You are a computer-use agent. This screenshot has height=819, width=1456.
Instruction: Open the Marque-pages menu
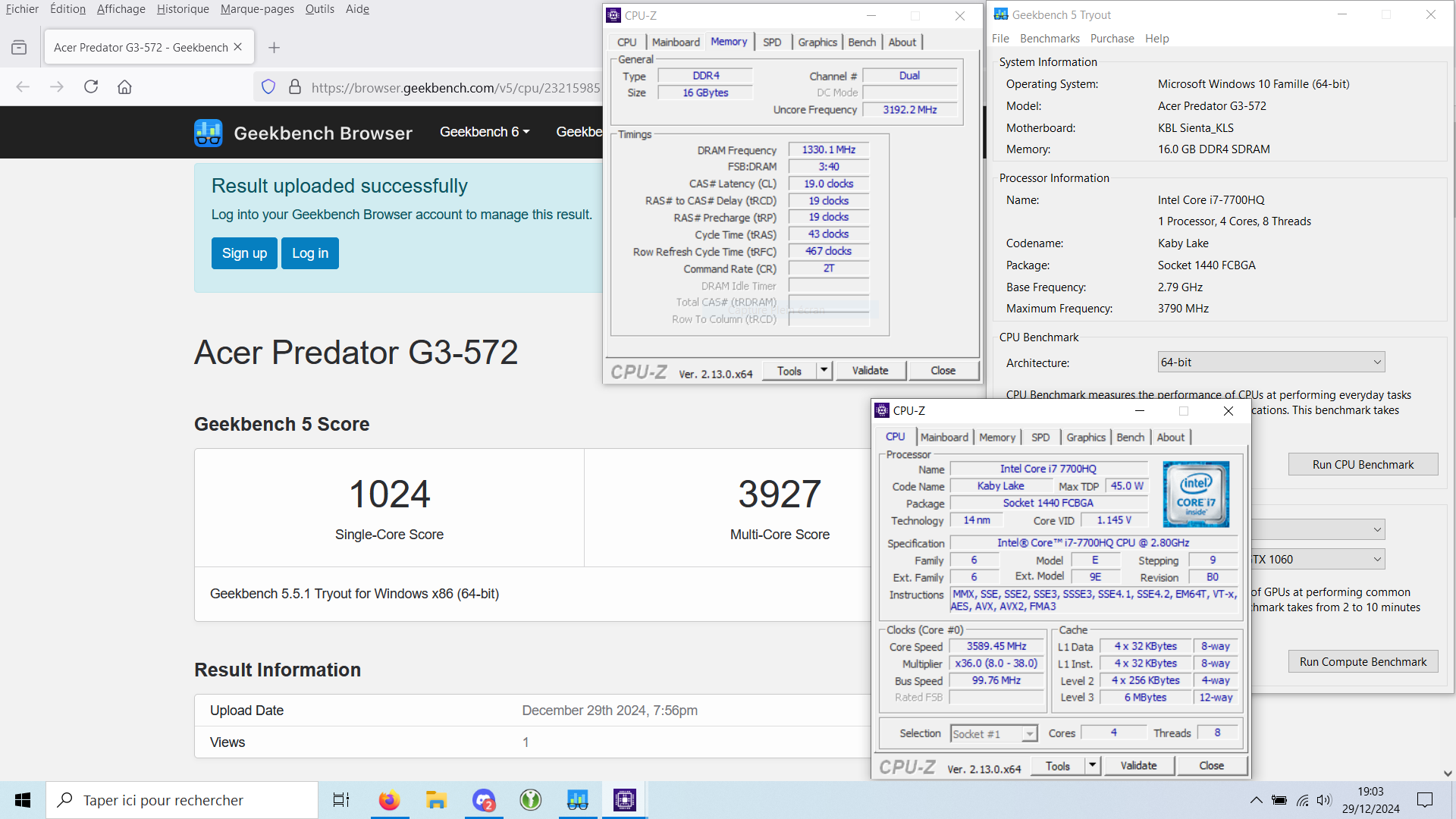[x=257, y=9]
